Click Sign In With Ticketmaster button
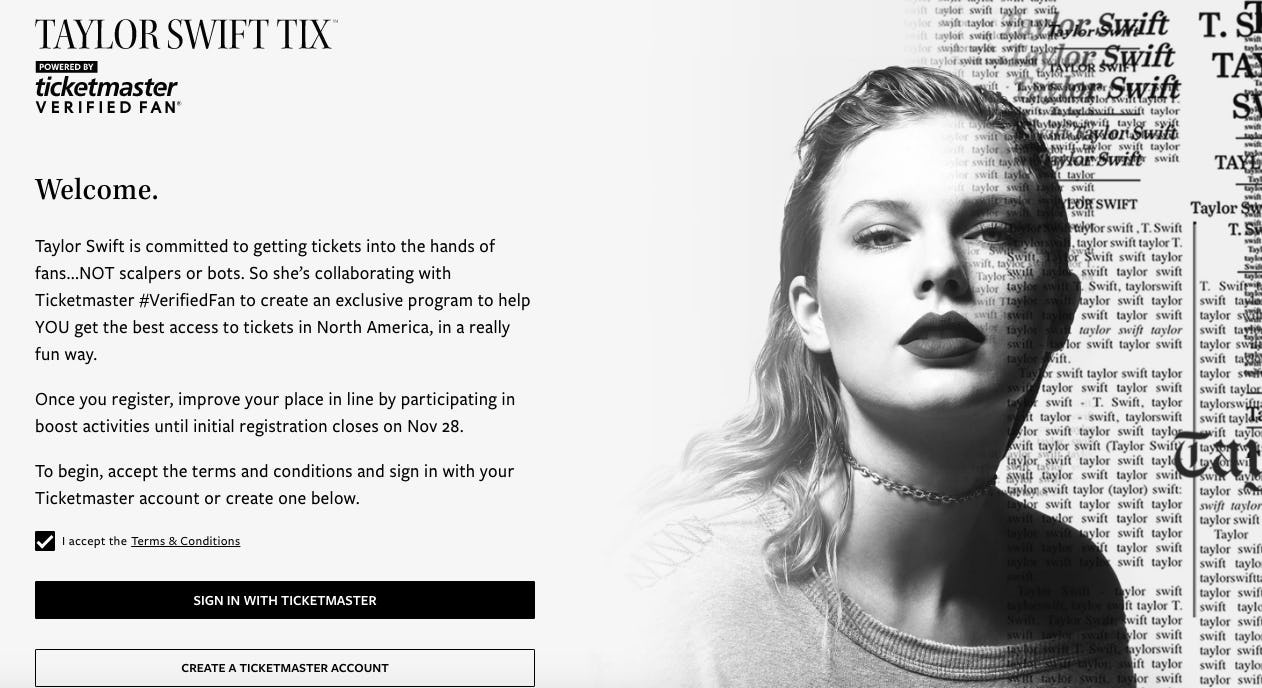The image size is (1262, 688). pos(285,600)
